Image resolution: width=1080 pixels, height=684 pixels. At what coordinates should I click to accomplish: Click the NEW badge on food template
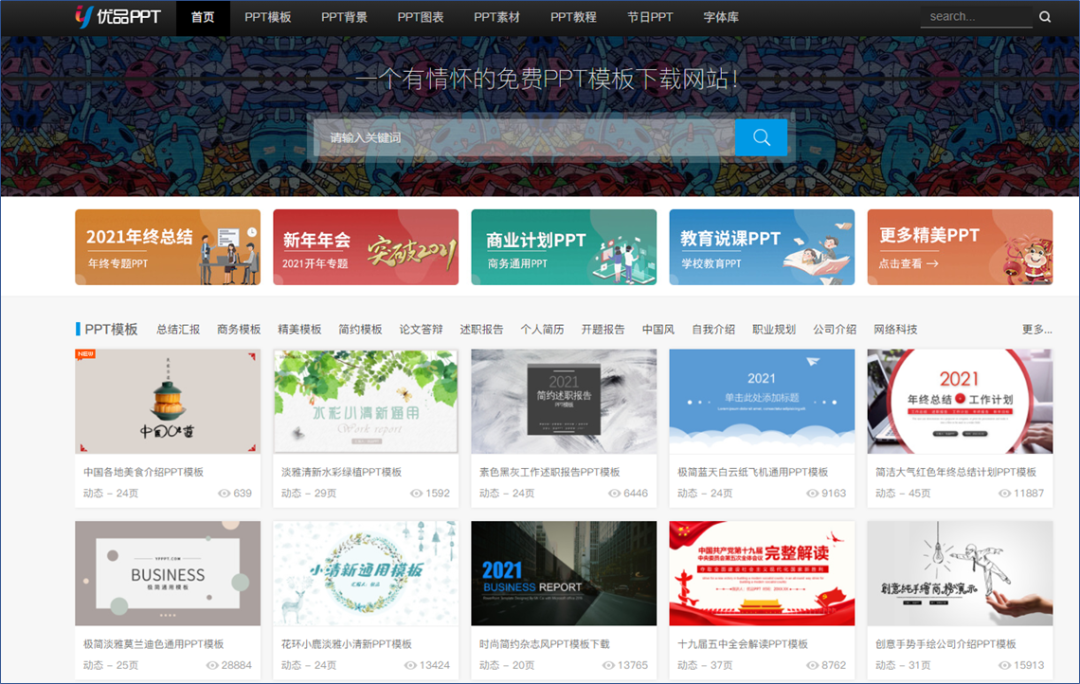(85, 354)
